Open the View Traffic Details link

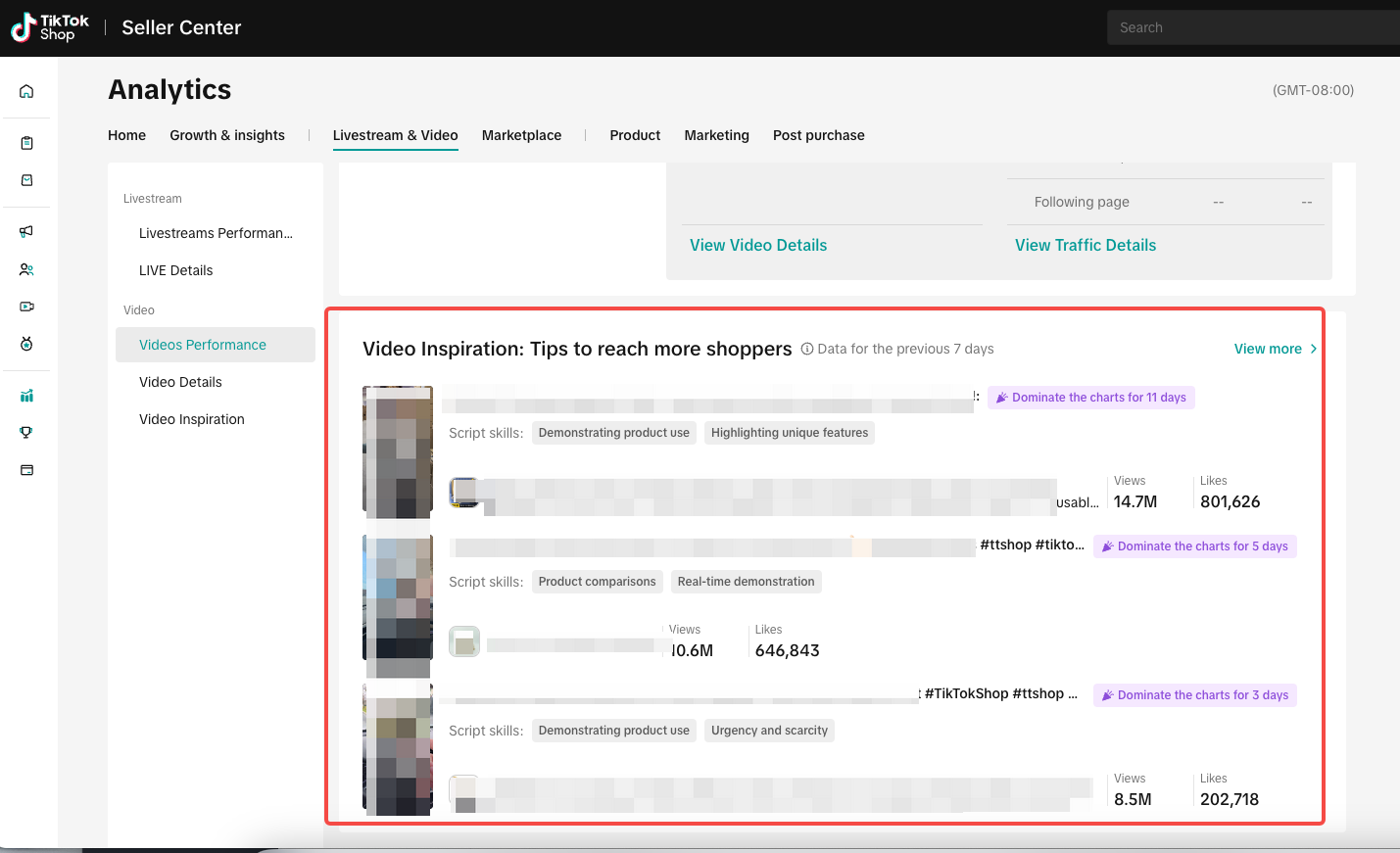click(x=1086, y=245)
